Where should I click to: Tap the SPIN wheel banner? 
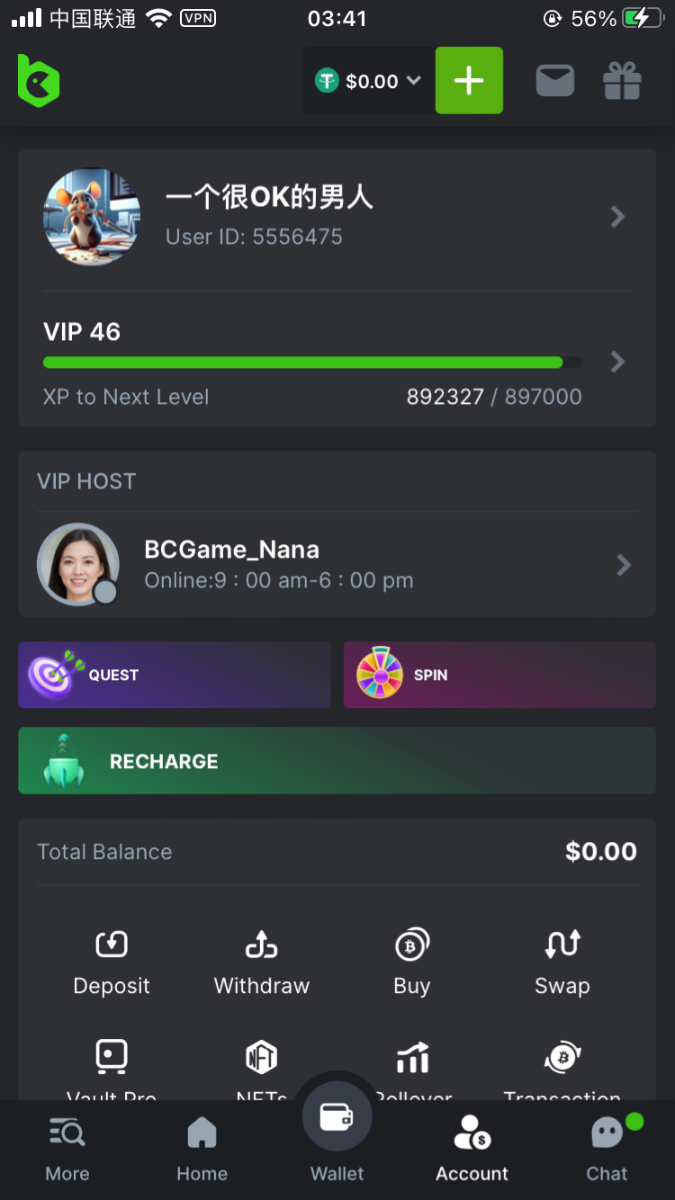pos(499,675)
